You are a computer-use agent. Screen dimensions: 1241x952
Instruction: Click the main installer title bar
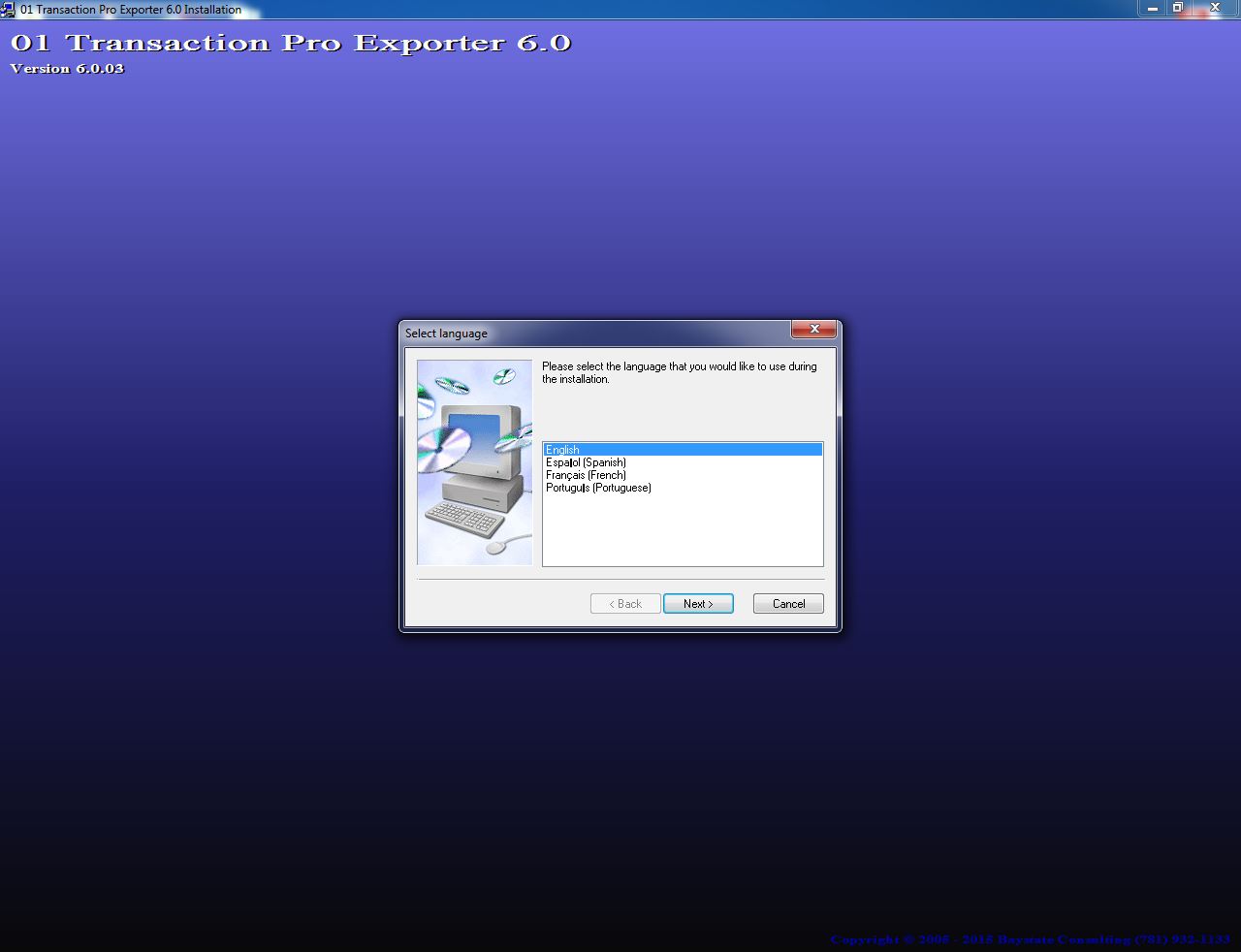point(582,9)
